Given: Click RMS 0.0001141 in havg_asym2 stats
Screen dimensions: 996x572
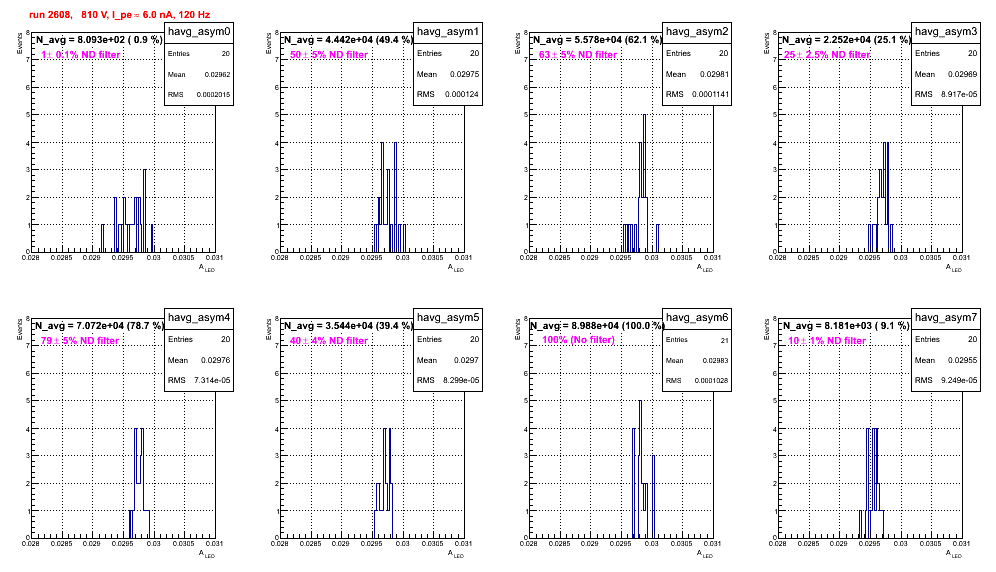Looking at the screenshot, I should coord(697,95).
